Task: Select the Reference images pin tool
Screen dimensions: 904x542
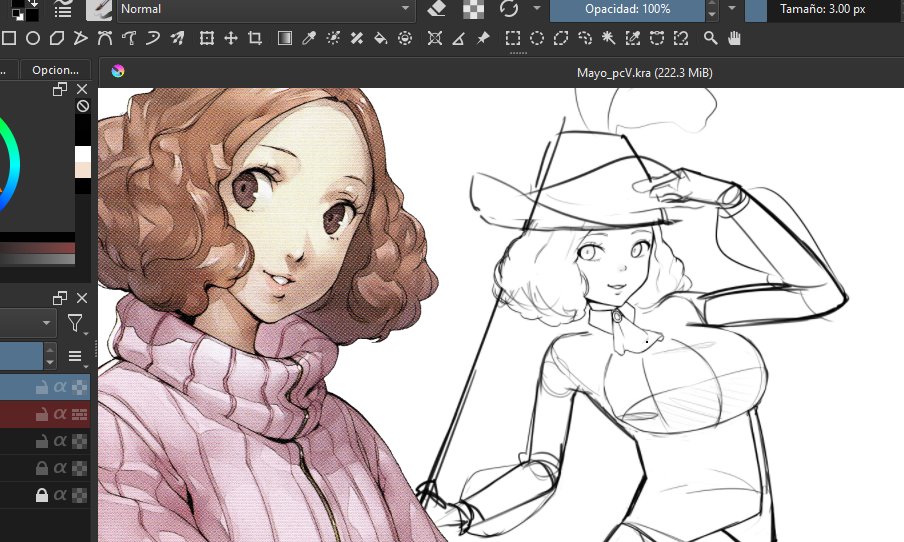Action: 483,39
